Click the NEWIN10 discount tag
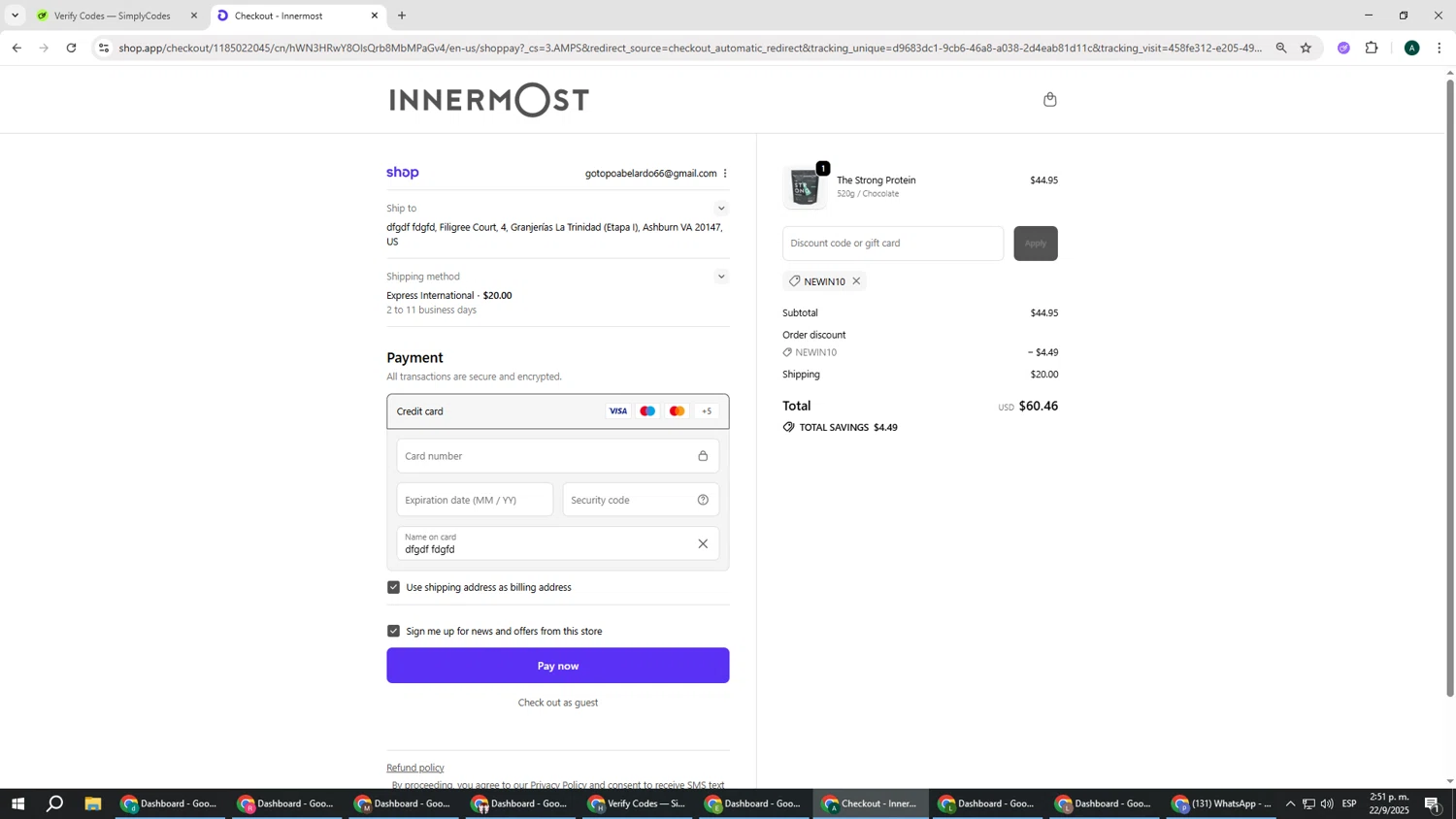 coord(823,281)
